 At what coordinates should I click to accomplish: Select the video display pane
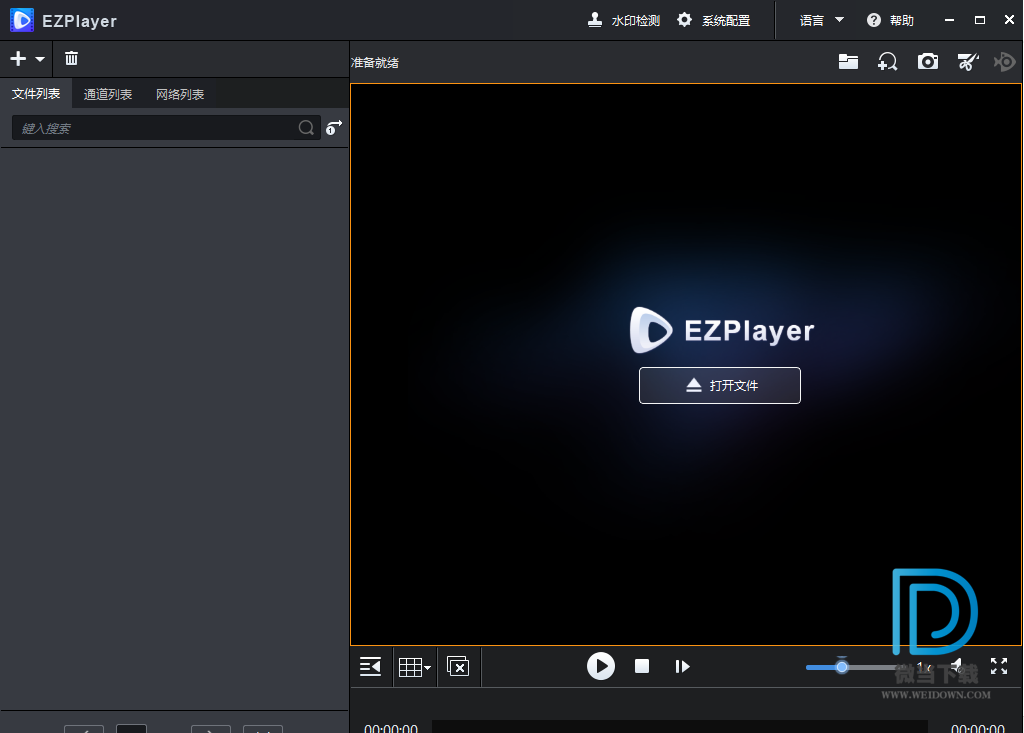686,365
